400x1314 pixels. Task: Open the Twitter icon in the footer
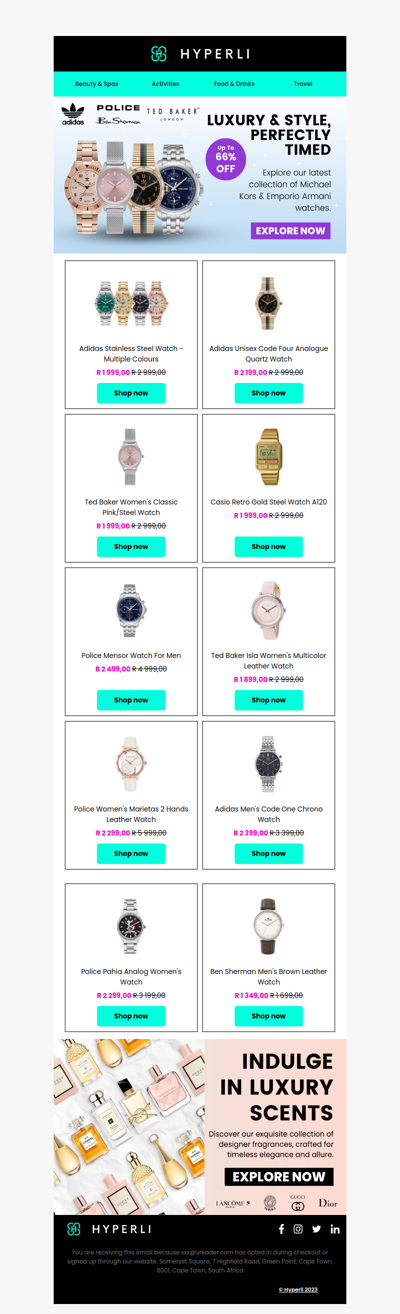[316, 1229]
